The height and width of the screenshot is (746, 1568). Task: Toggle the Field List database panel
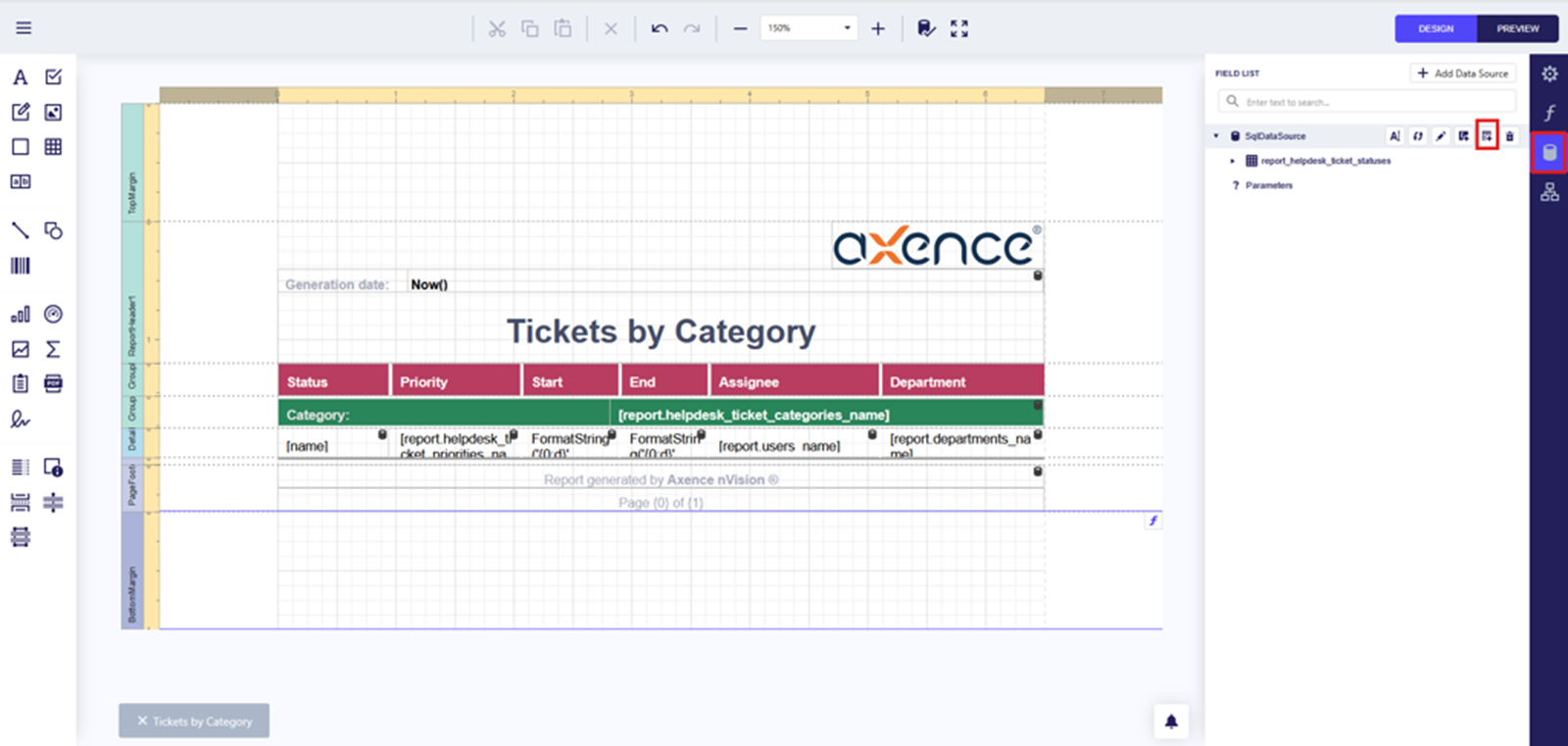coord(1549,153)
